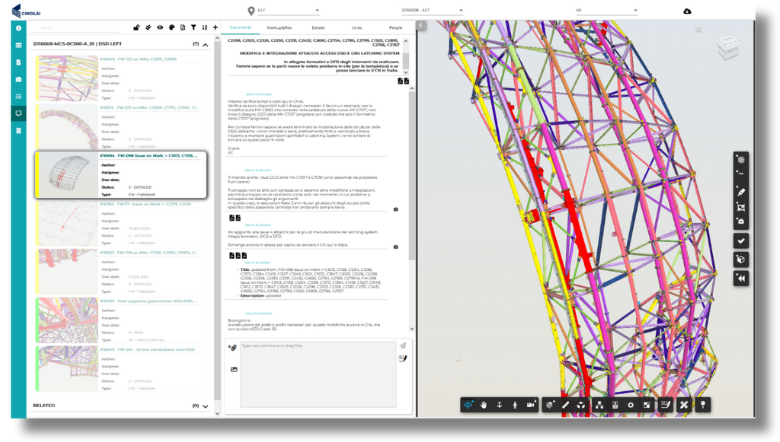This screenshot has width=780, height=442.
Task: Open the filter funnel icon
Action: (194, 28)
